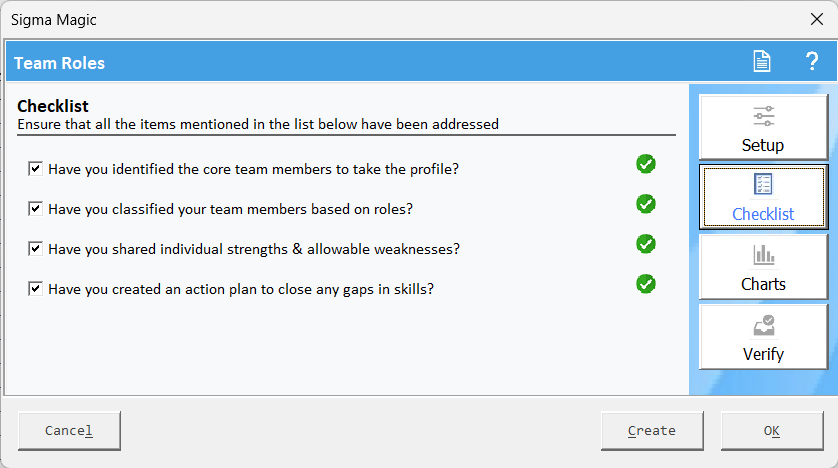Toggle 'classified your team members based on roles' checkbox
Screen dimensions: 838x468
(x=35, y=209)
